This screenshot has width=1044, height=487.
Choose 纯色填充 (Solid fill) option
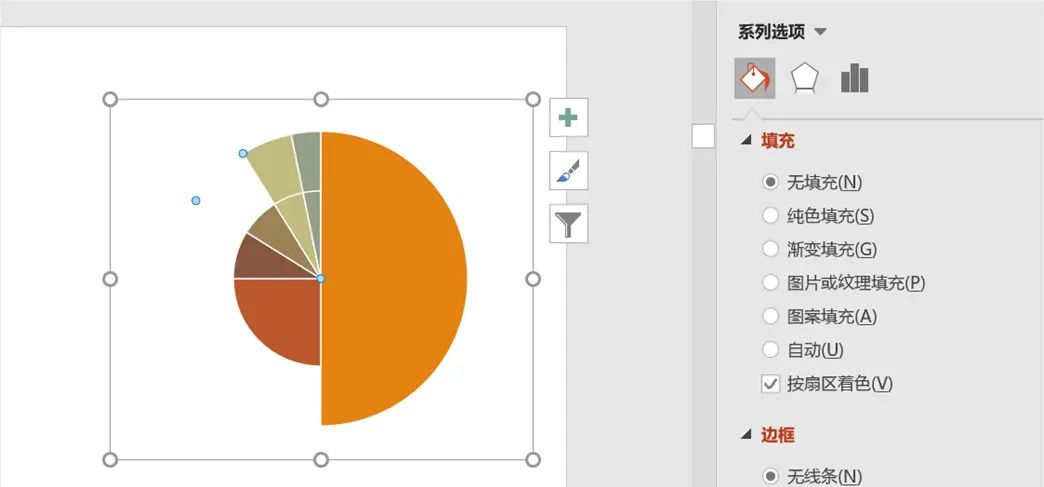coord(770,215)
